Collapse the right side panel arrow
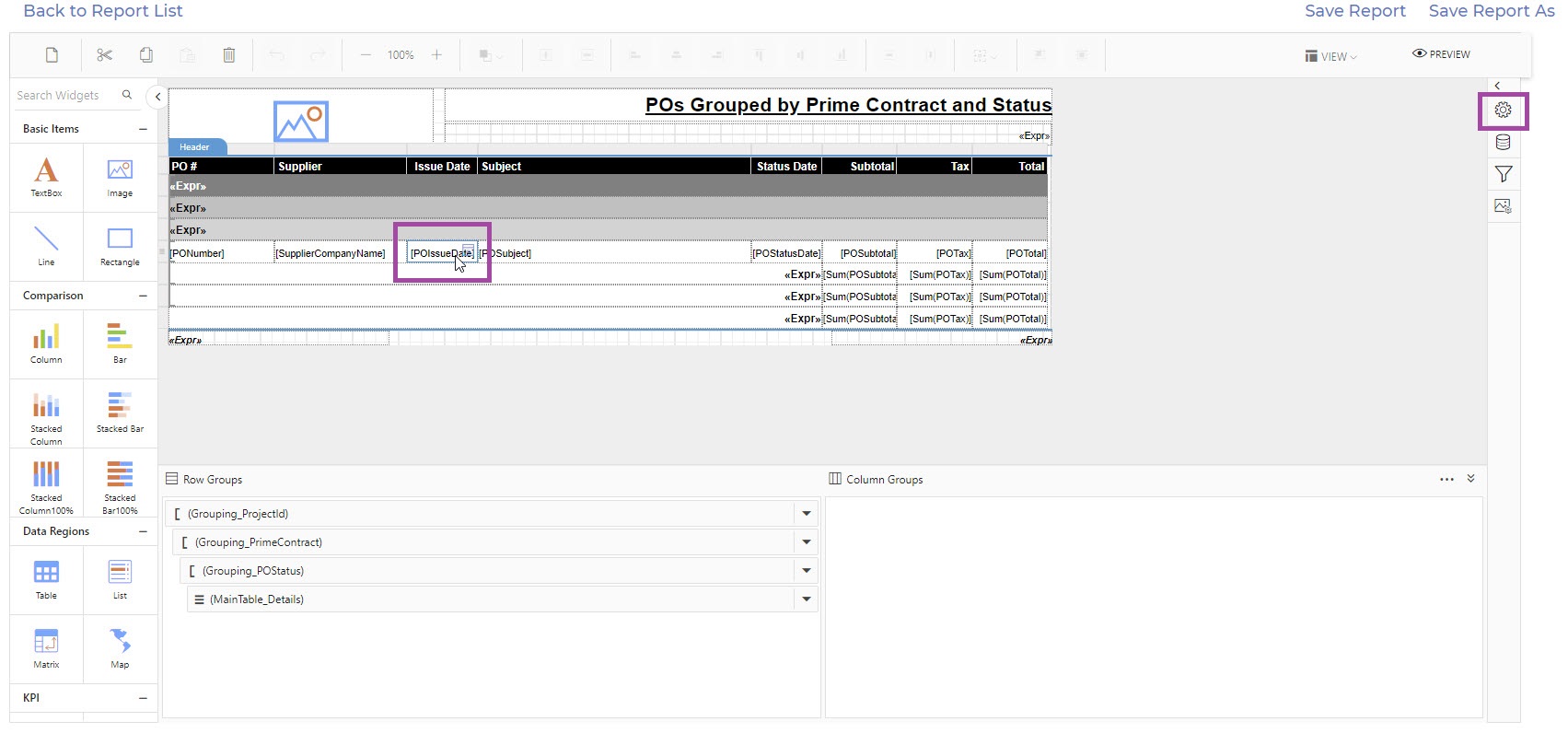 point(1498,86)
